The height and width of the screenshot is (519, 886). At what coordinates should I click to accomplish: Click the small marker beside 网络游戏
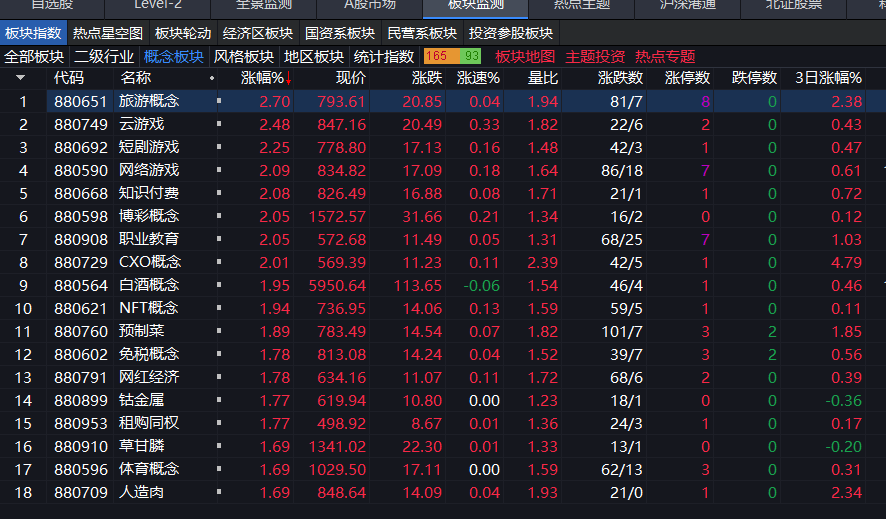(x=219, y=170)
